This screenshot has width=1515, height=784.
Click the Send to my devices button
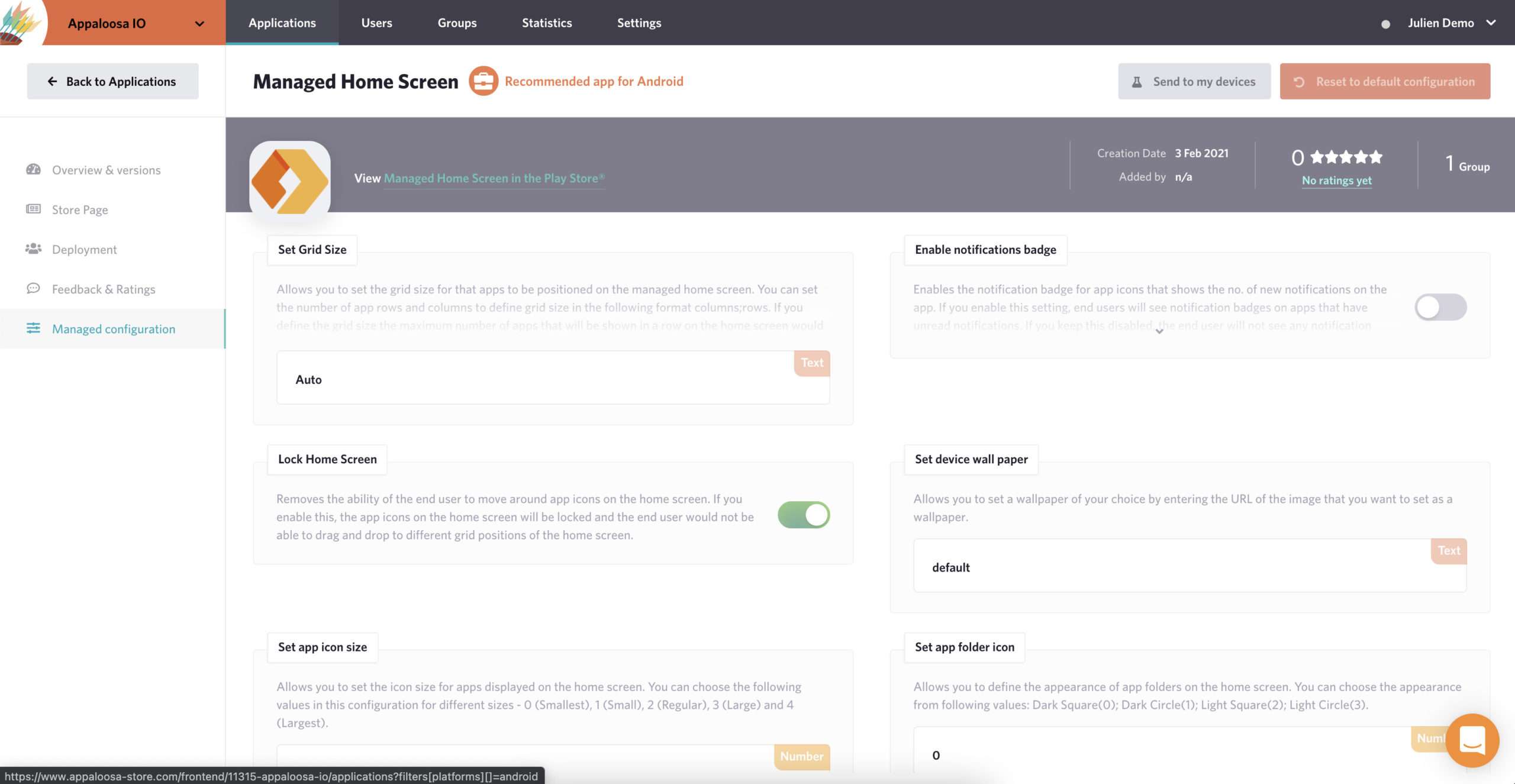pyautogui.click(x=1194, y=81)
